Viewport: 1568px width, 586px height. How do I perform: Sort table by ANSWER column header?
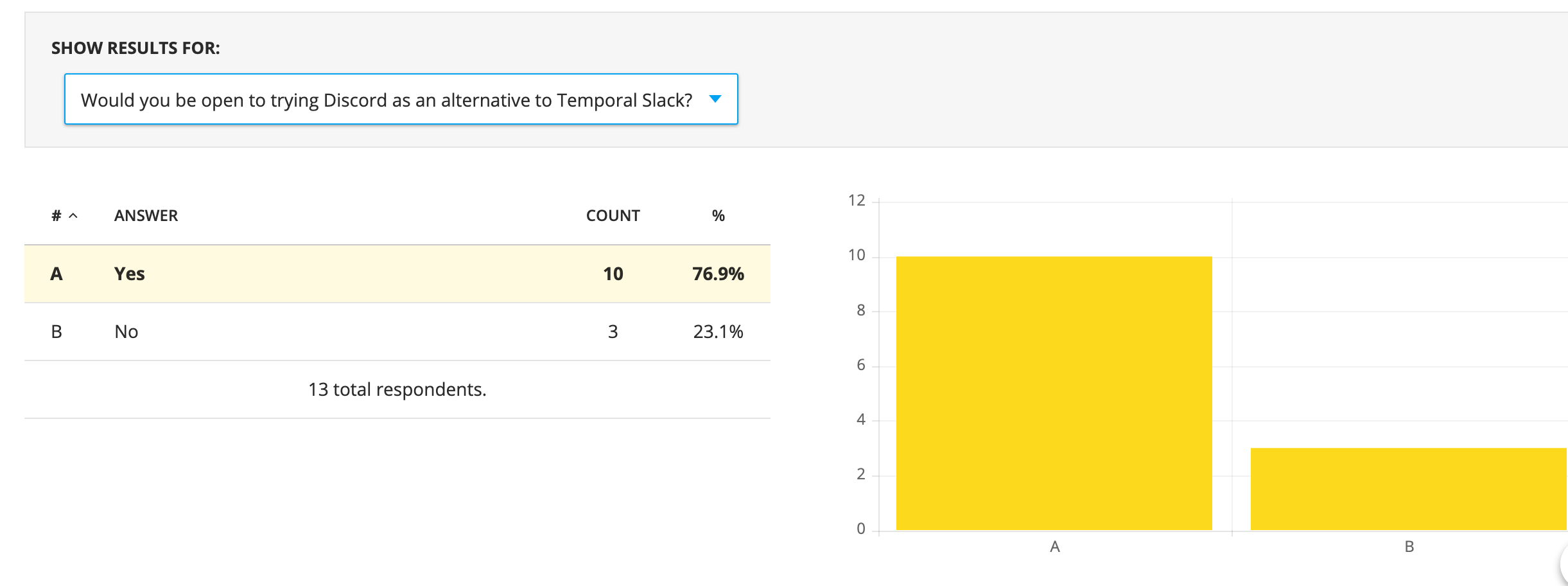point(146,216)
